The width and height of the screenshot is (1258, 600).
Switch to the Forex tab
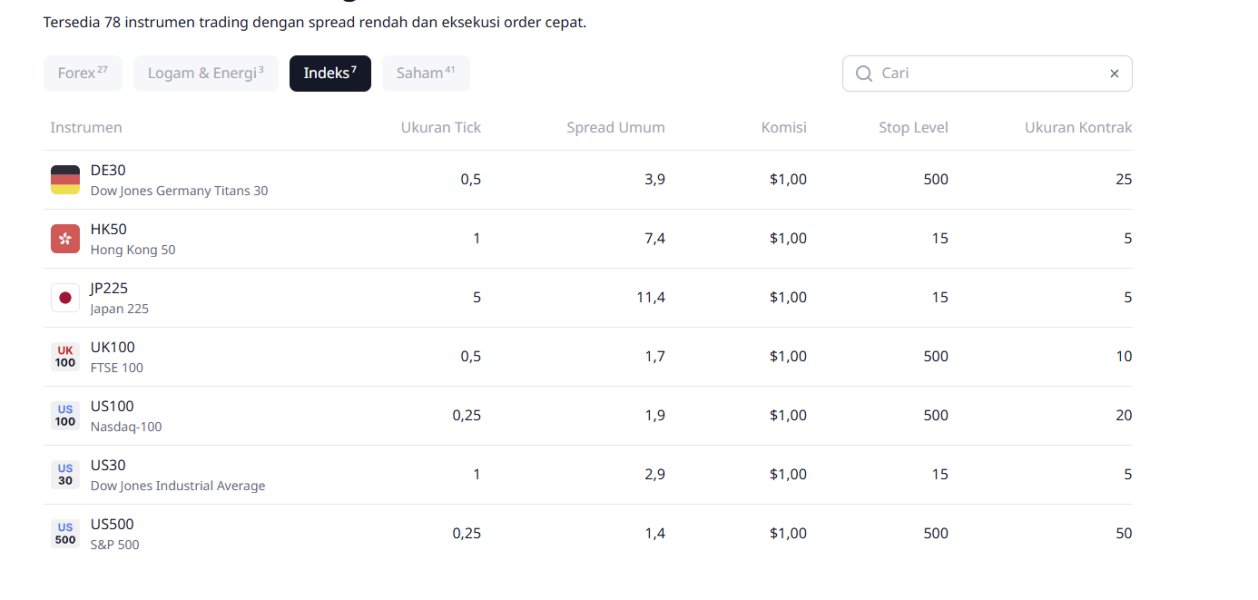coord(83,74)
